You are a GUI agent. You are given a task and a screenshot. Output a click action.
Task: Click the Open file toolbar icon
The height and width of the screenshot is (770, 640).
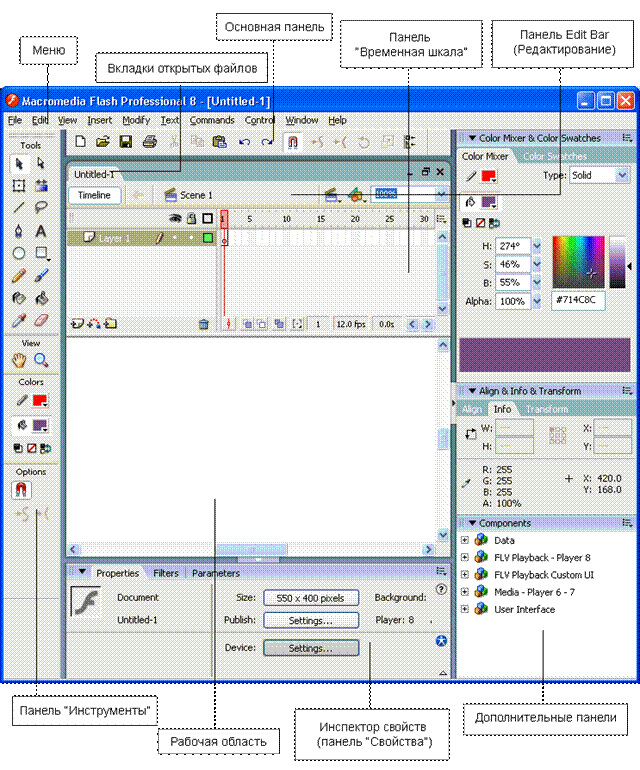click(103, 142)
